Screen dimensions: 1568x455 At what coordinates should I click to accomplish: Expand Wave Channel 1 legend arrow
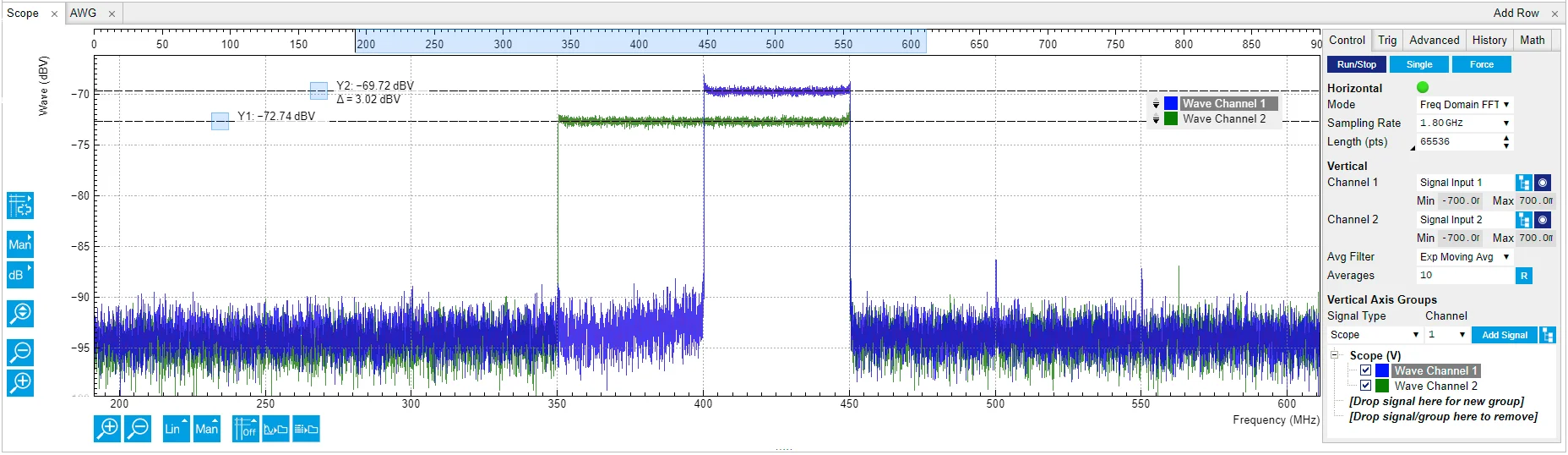(x=1156, y=104)
